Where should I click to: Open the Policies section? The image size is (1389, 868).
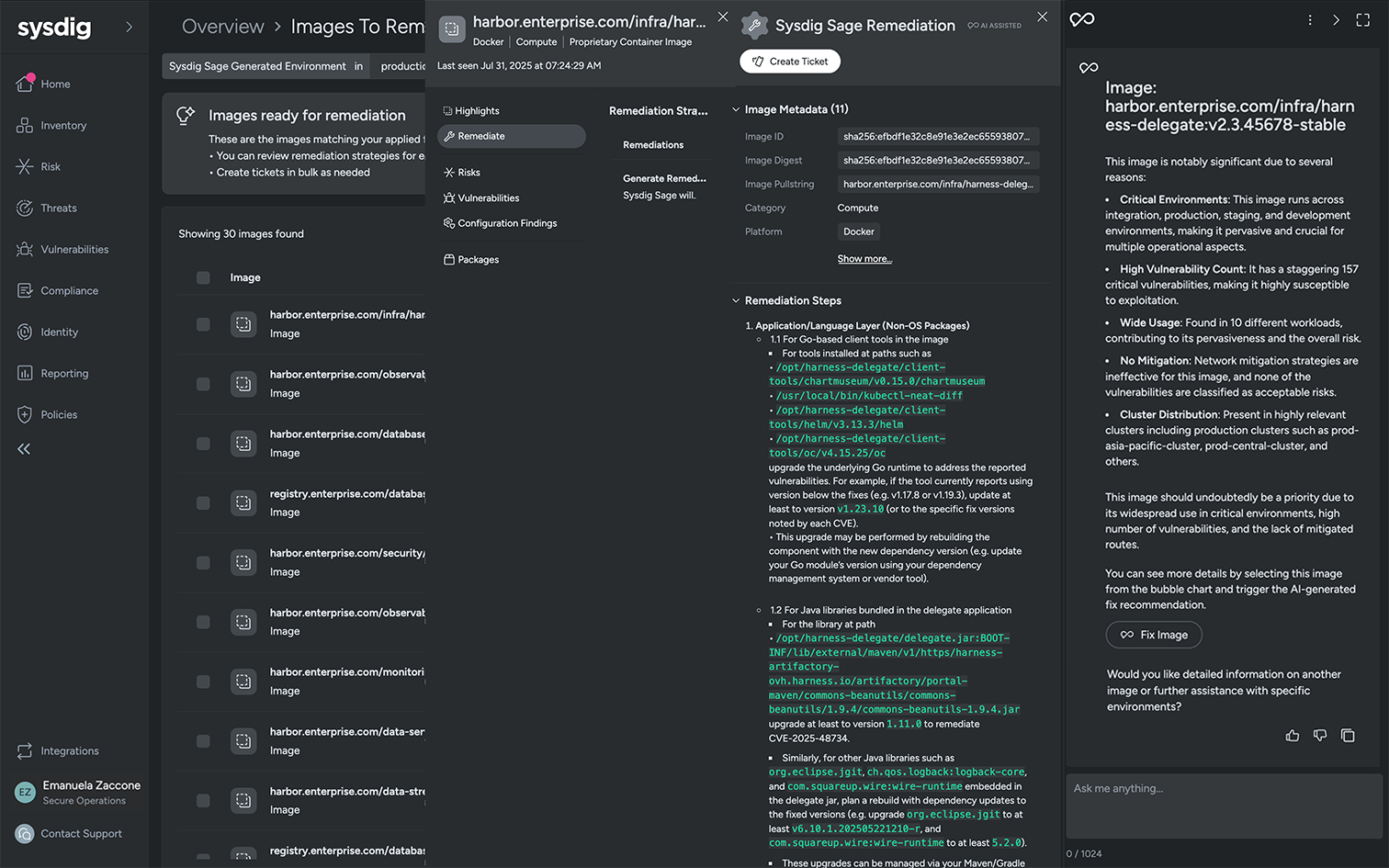[x=47, y=415]
